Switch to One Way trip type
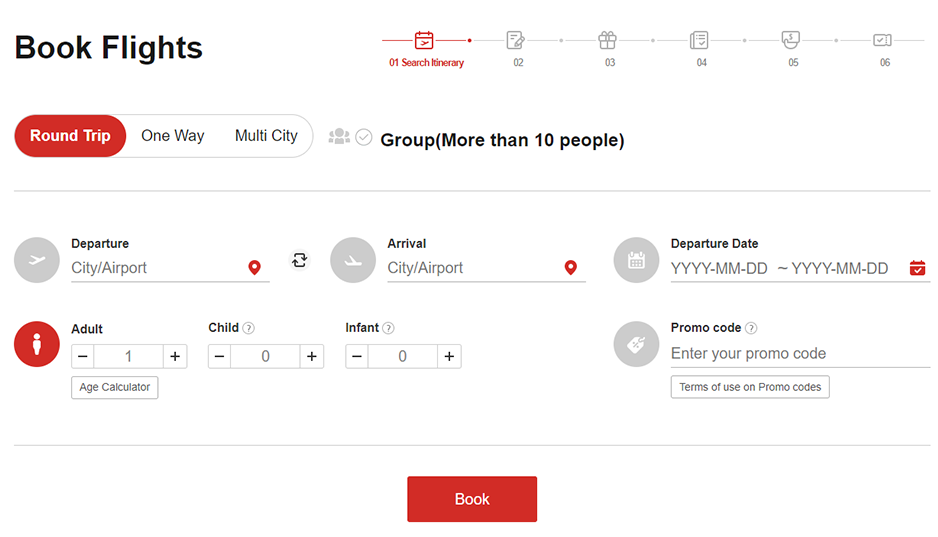Image resolution: width=938 pixels, height=537 pixels. click(172, 136)
